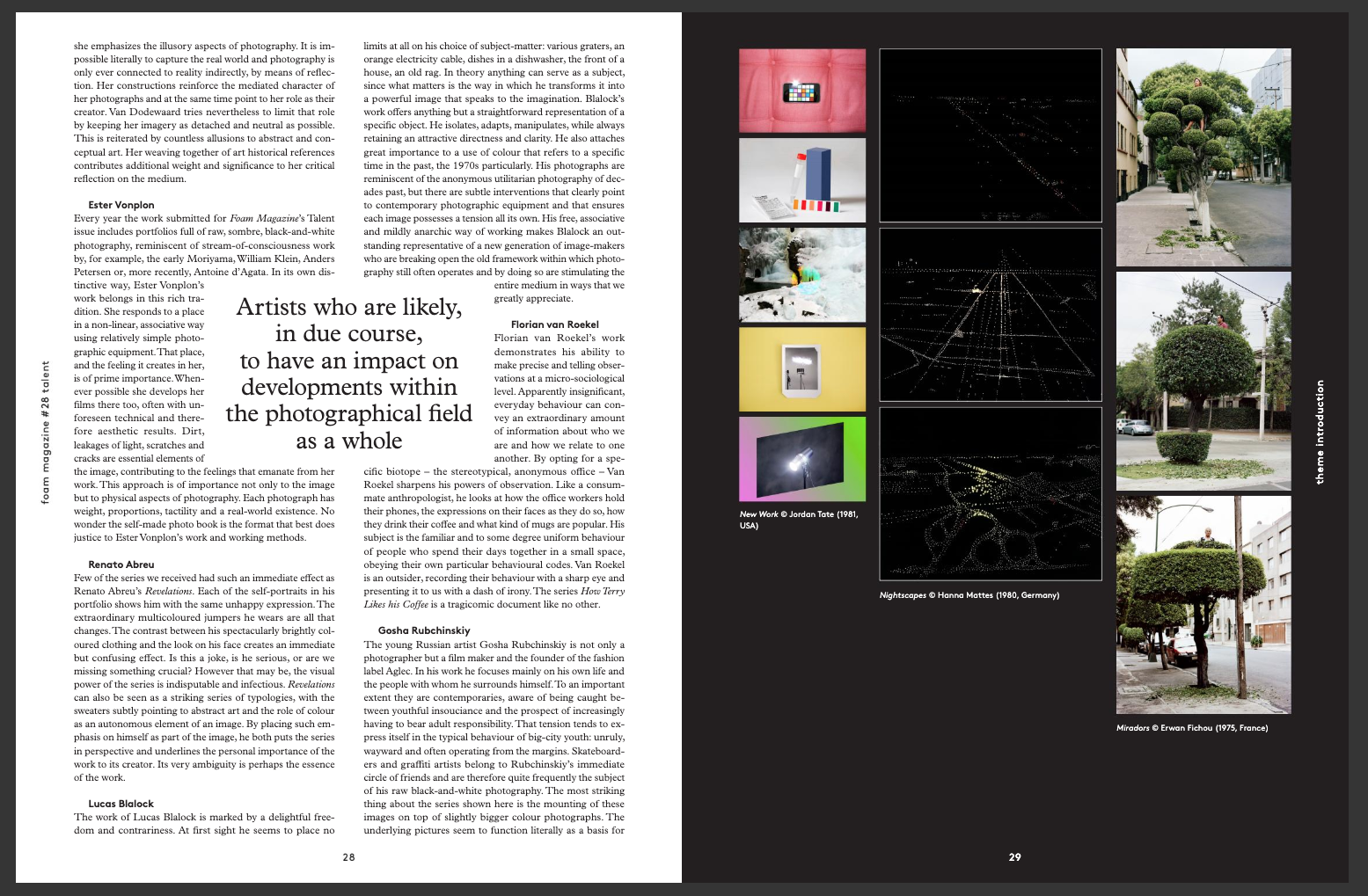Select the Lucas Blalock heading

[121, 804]
